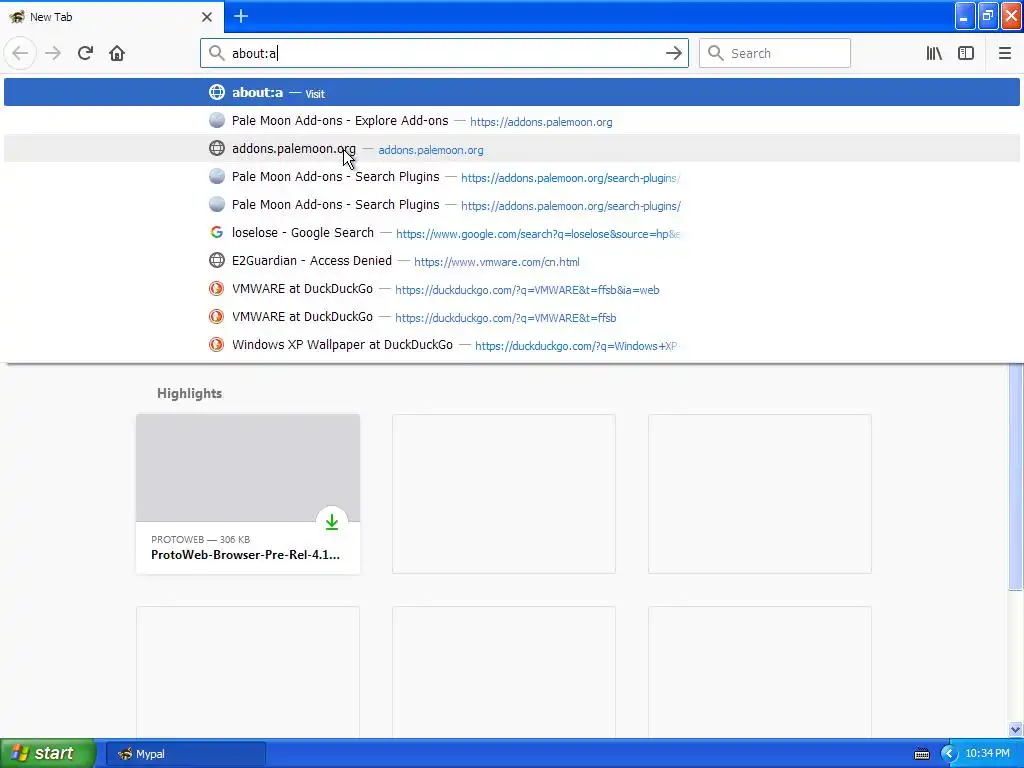Open a new tab with plus button

[241, 16]
